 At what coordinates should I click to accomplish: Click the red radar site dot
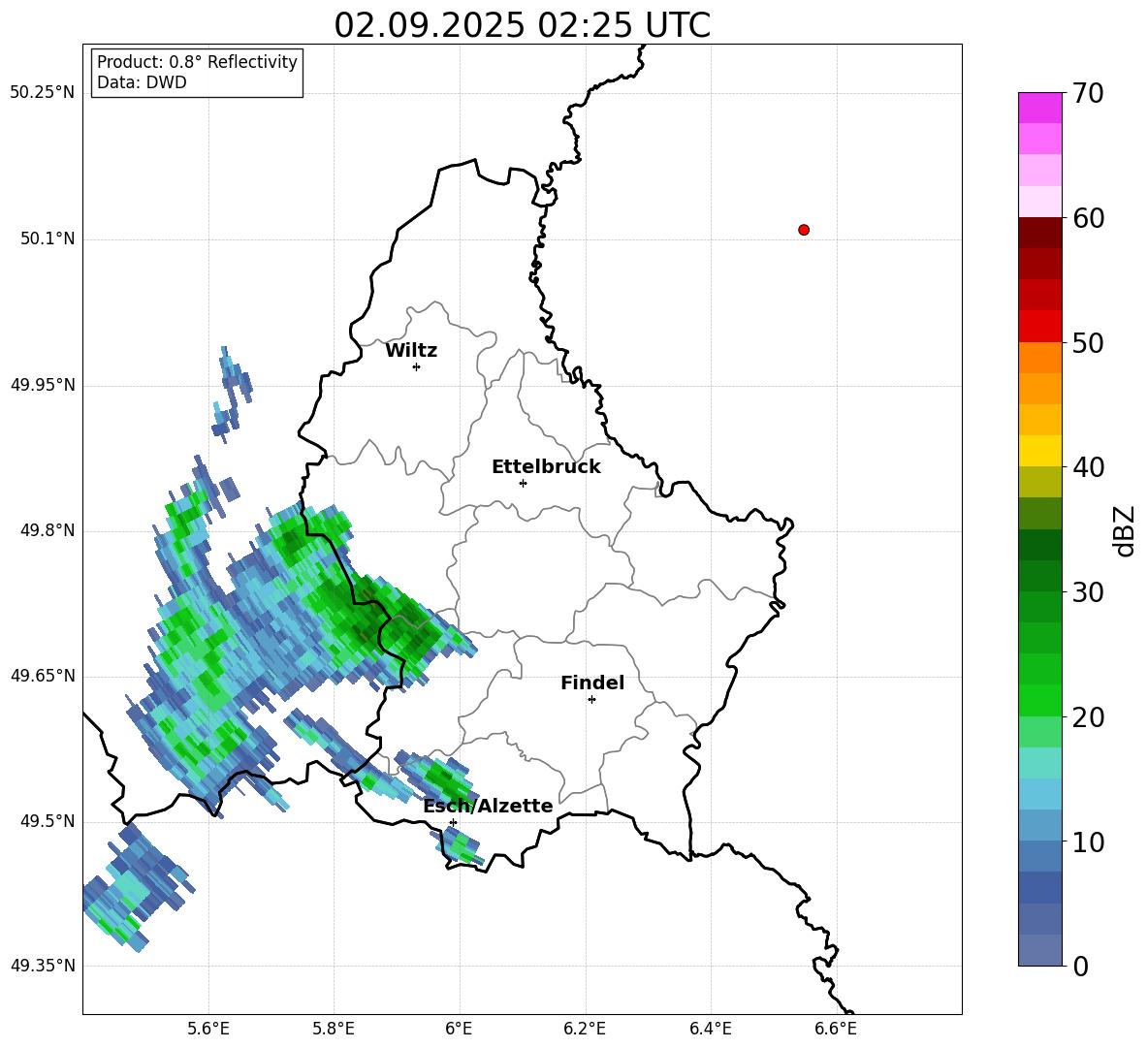point(803,230)
